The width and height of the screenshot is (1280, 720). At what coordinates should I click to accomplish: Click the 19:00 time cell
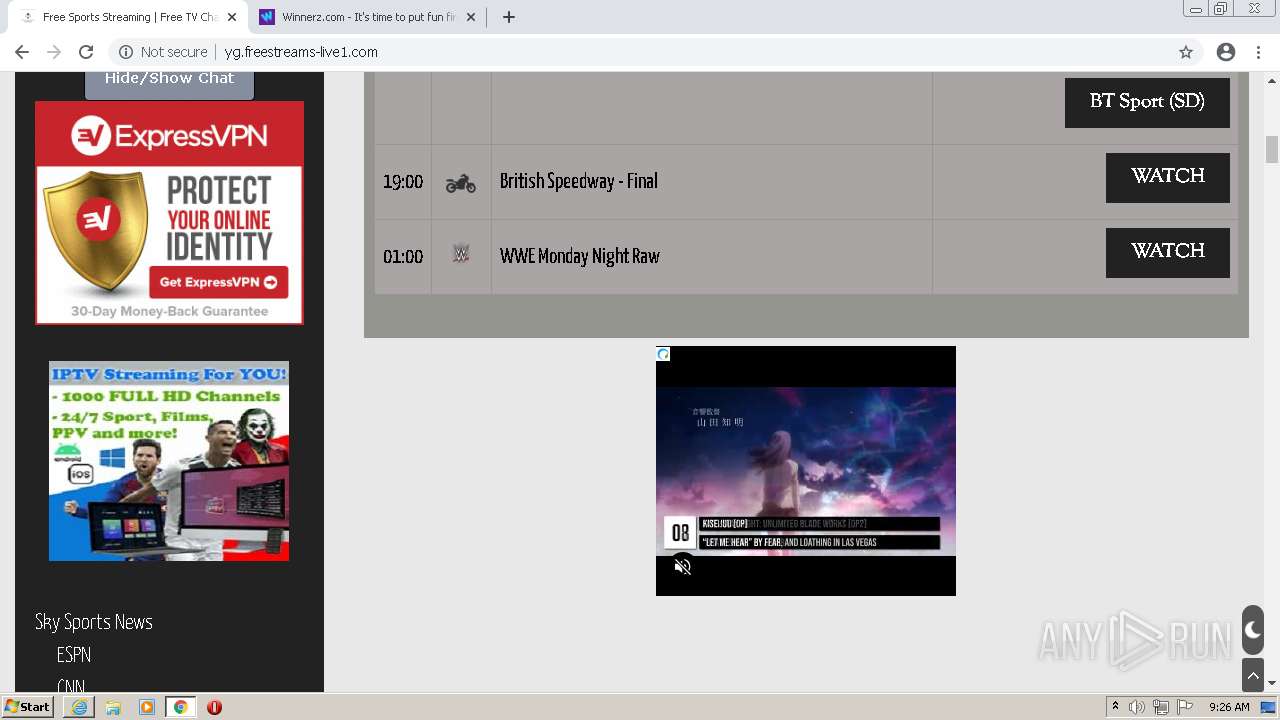tap(403, 182)
